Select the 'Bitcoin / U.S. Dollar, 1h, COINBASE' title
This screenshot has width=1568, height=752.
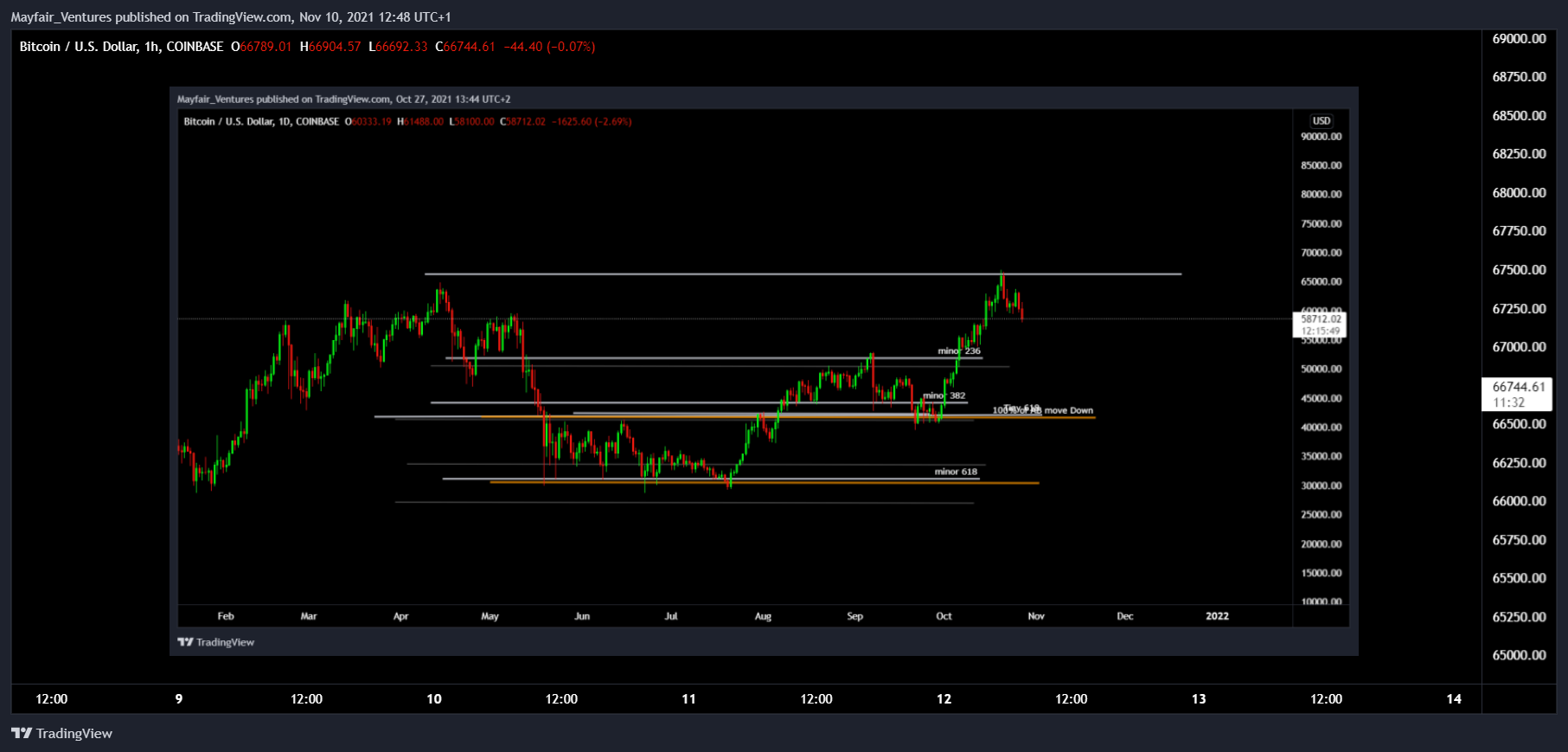point(121,47)
